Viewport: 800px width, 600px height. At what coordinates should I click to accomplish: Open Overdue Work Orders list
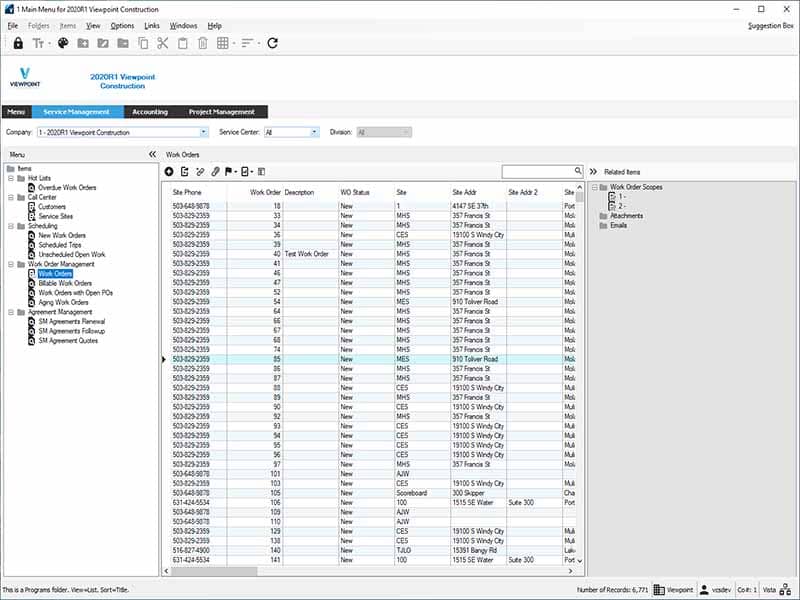click(x=66, y=188)
